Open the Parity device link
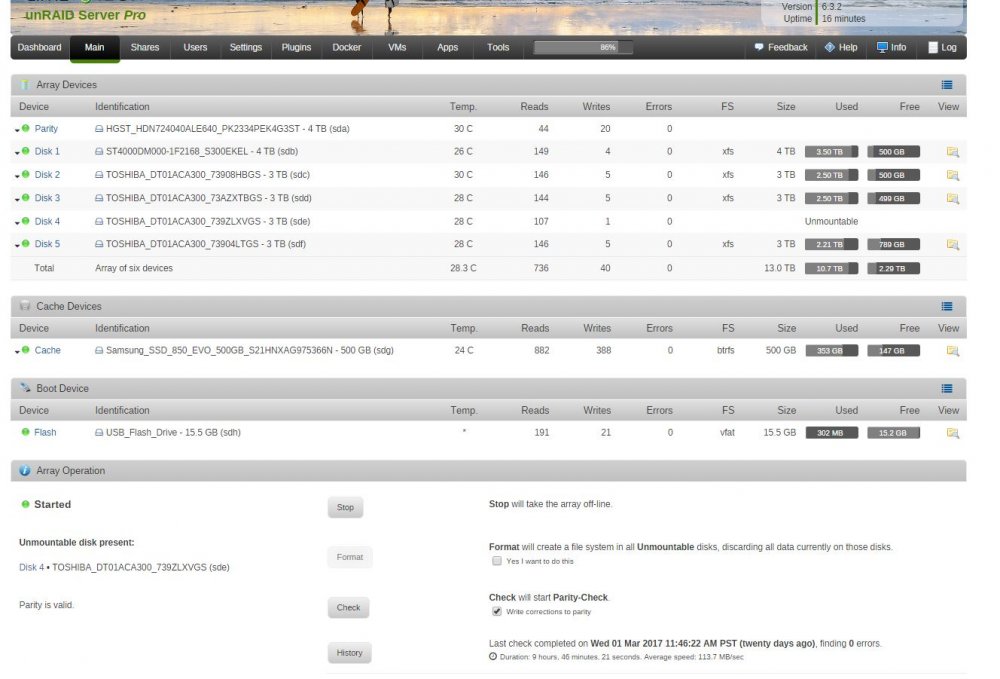Image resolution: width=1000 pixels, height=679 pixels. [x=46, y=129]
